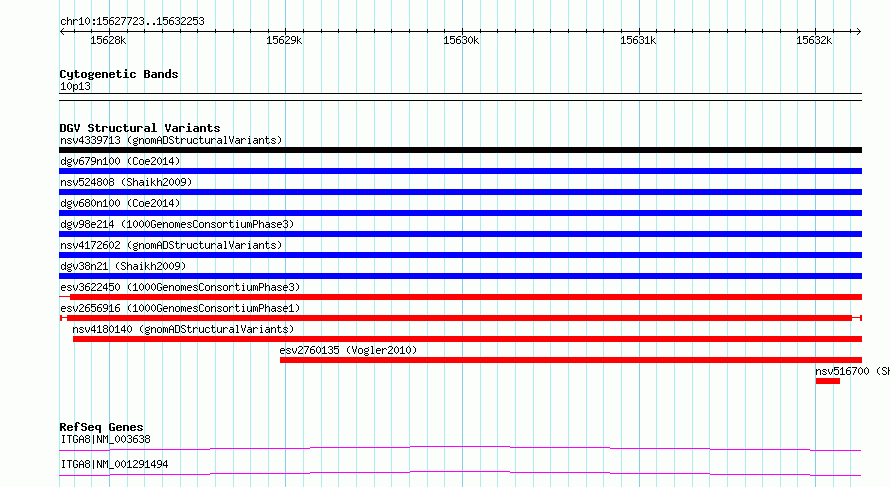
Task: Click the esv3622450 (1000GenomesConsortiumPhase3) label
Action: point(180,287)
